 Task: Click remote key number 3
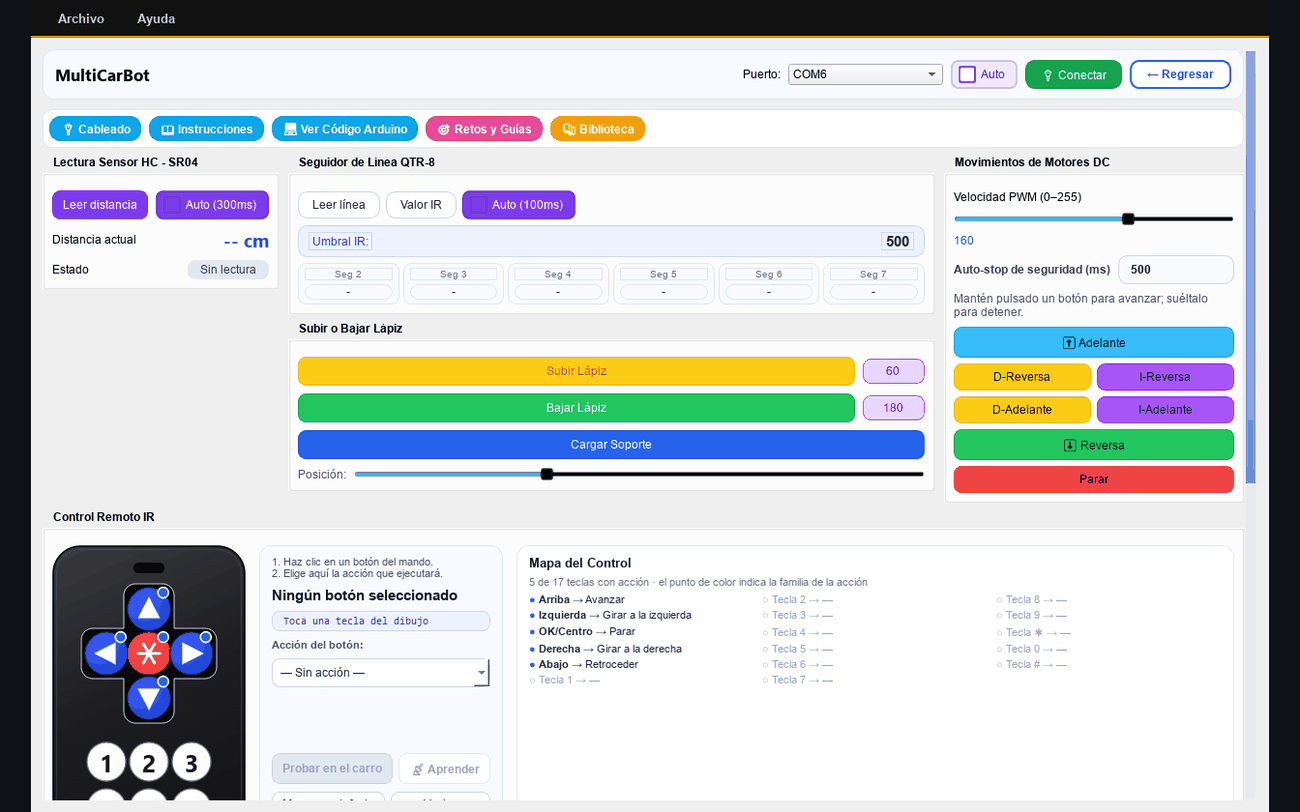(191, 763)
